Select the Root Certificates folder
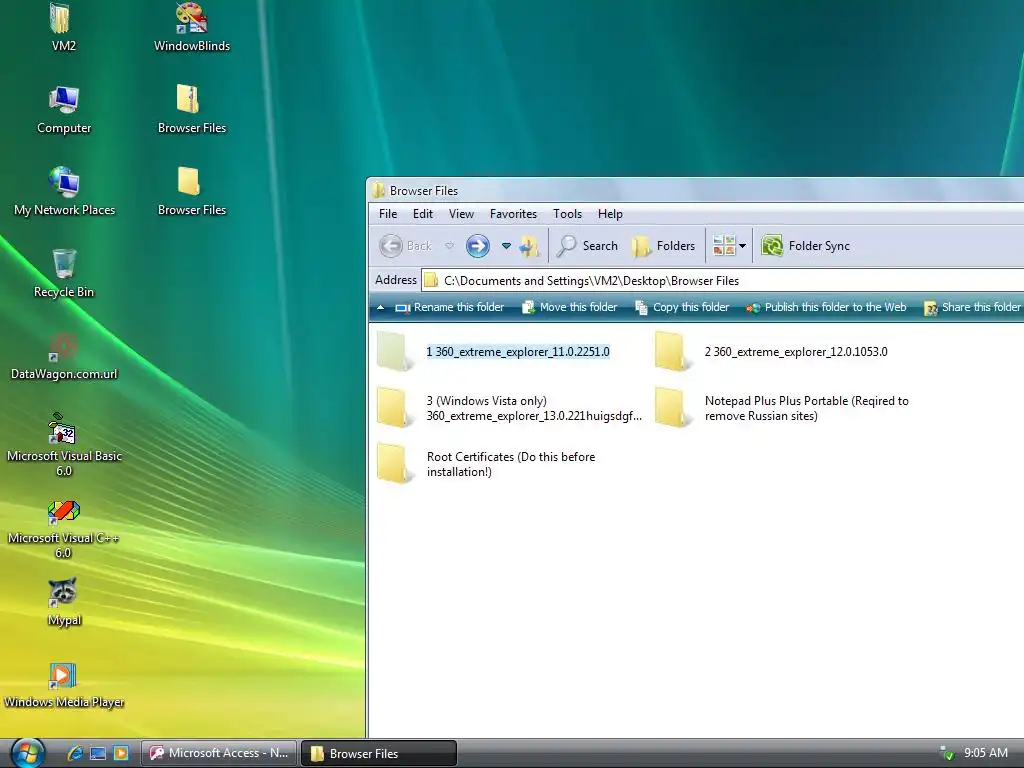1024x768 pixels. coord(487,464)
